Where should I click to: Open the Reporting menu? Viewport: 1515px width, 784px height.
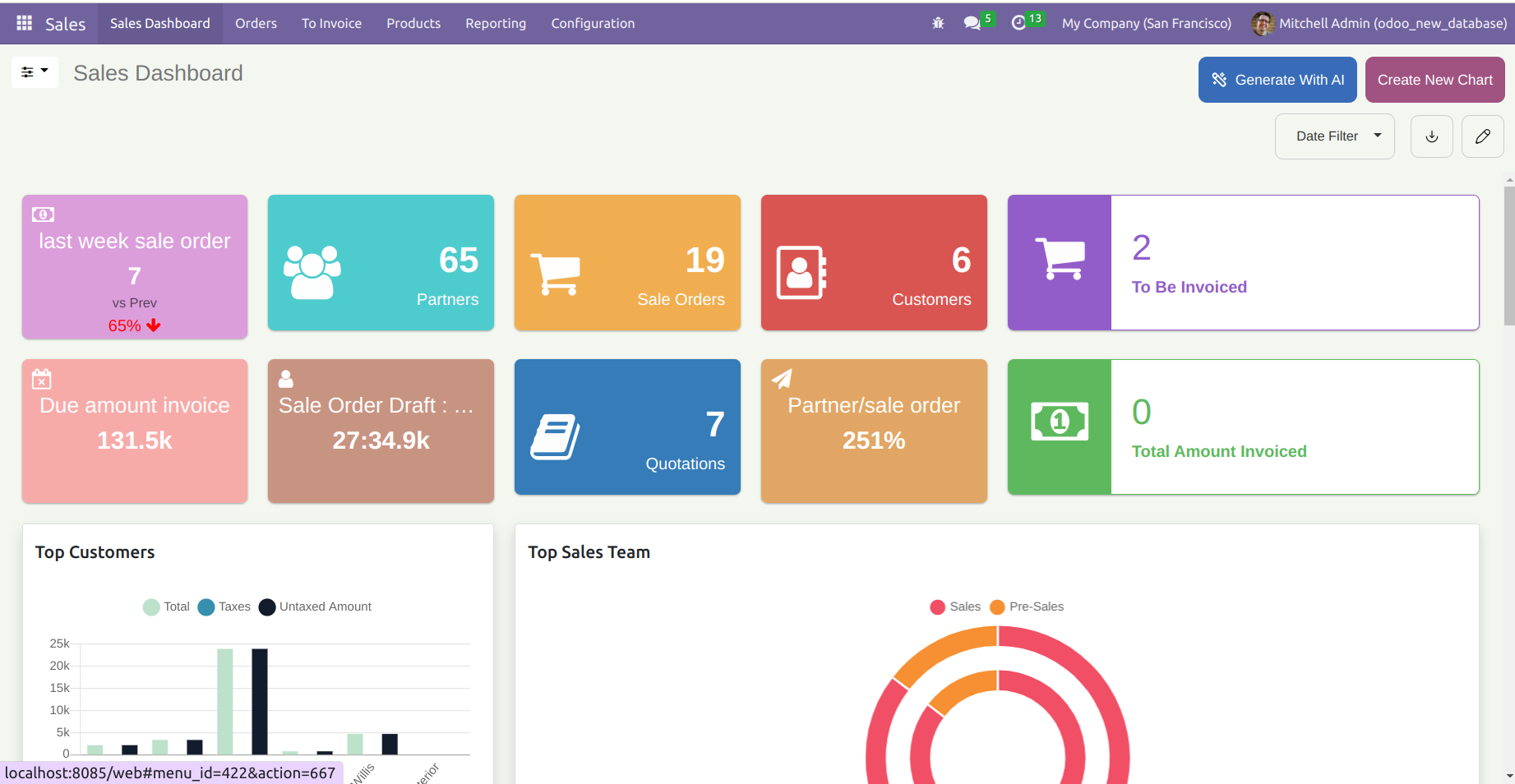[x=495, y=23]
